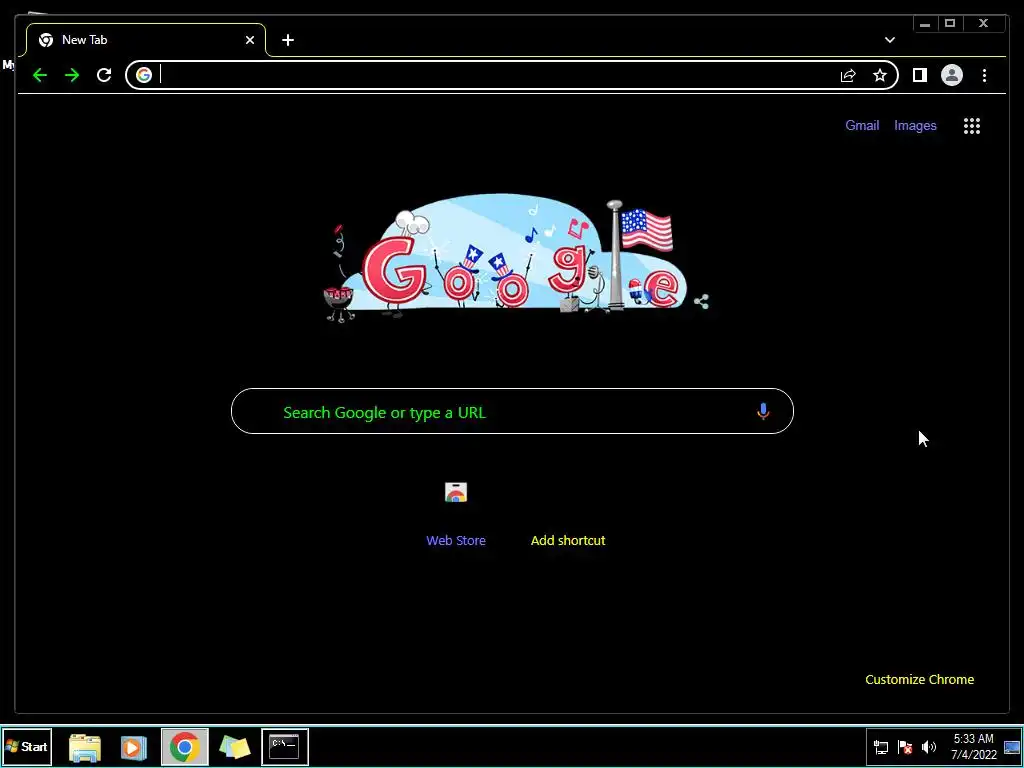Open the volume speaker tray icon
Screen dimensions: 1024x768
929,747
